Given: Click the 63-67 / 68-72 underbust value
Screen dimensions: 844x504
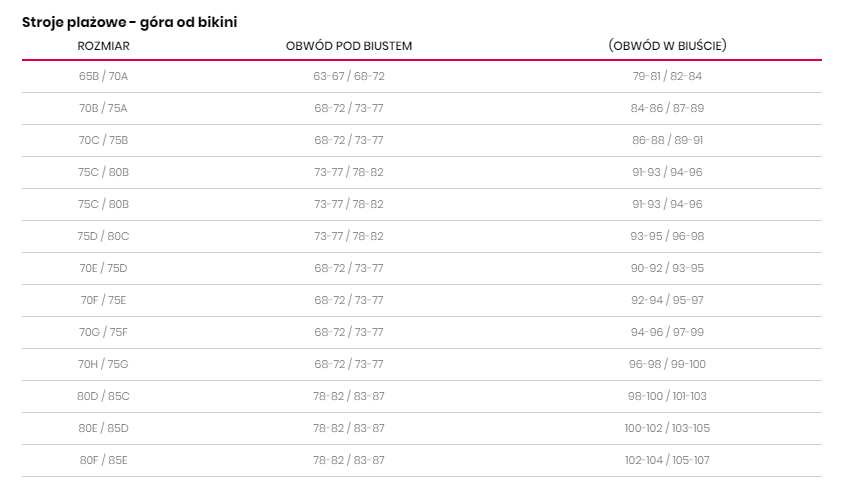Looking at the screenshot, I should pyautogui.click(x=349, y=76).
